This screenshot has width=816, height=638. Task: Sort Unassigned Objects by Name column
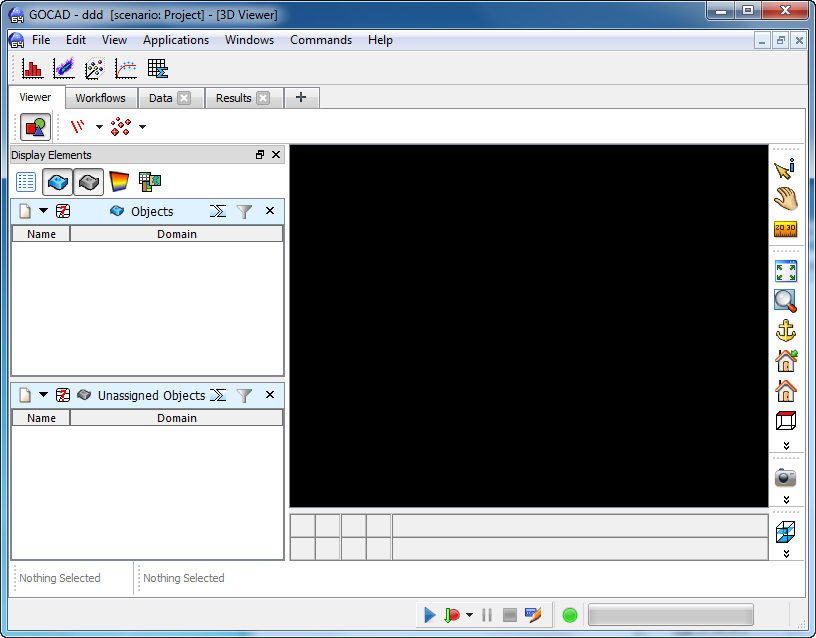click(41, 418)
